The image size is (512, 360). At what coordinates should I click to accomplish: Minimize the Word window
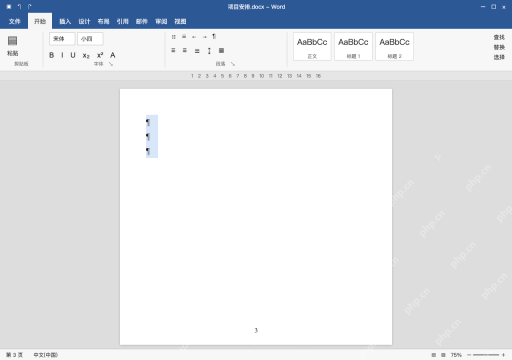coord(483,7)
